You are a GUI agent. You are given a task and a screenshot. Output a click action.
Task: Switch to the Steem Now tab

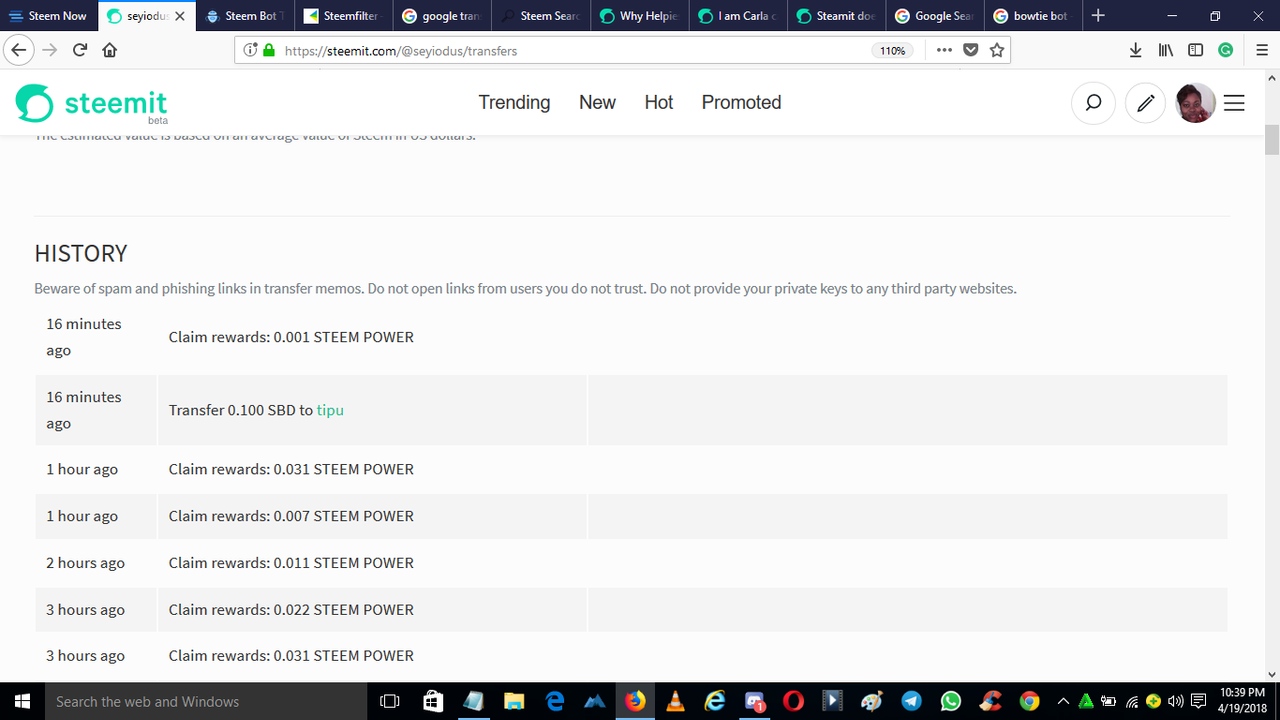tap(49, 16)
